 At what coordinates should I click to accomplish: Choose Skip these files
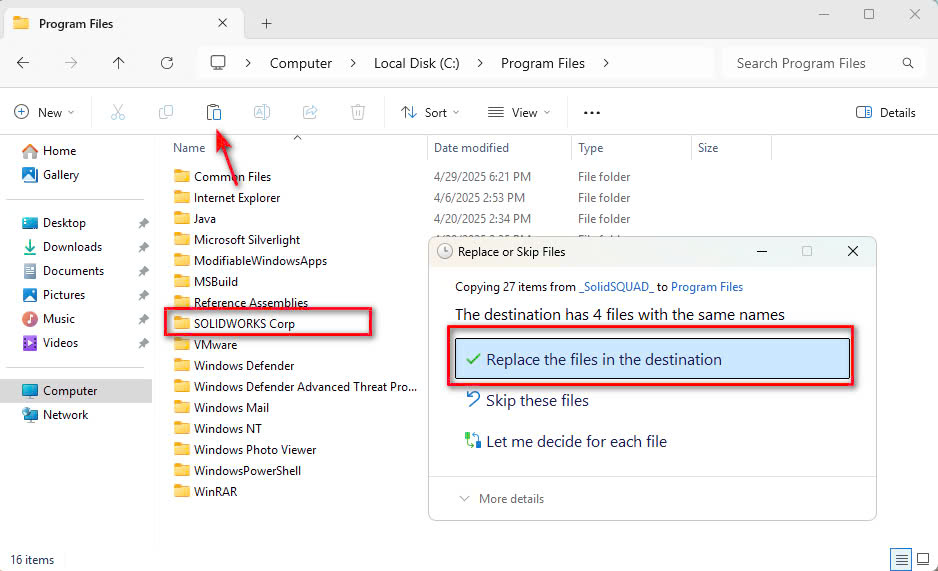527,401
